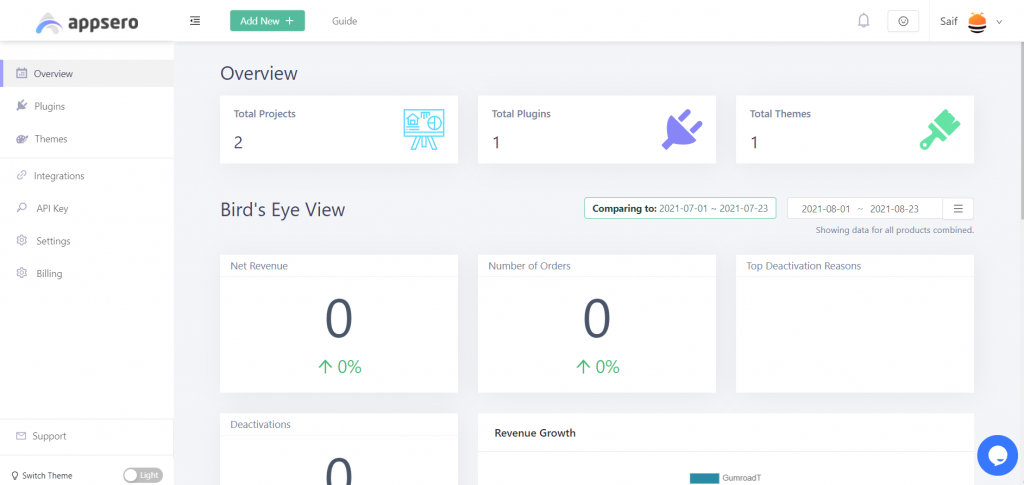1024x485 pixels.
Task: Click Saif's profile avatar
Action: [x=977, y=22]
